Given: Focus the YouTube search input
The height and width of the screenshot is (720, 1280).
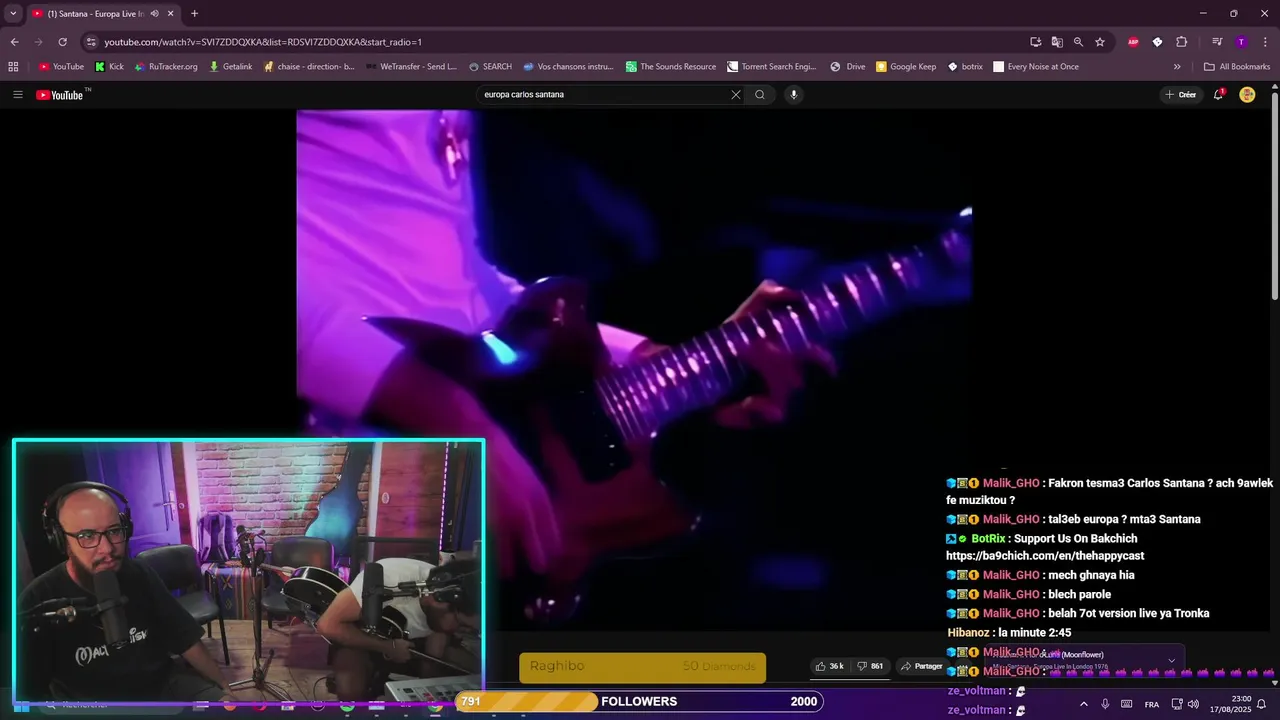Looking at the screenshot, I should [x=603, y=95].
